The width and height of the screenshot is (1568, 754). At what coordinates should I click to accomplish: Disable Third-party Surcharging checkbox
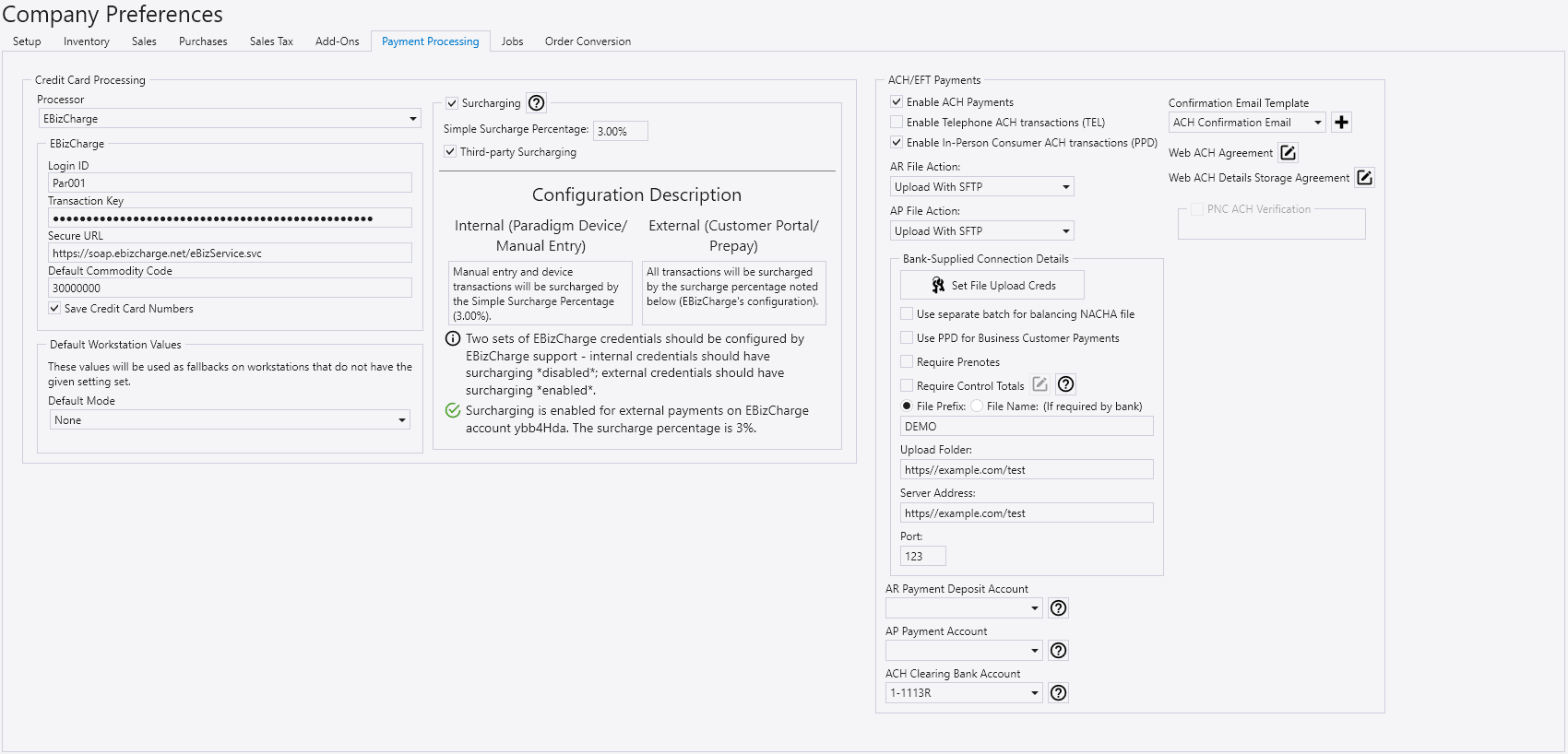pyautogui.click(x=451, y=152)
